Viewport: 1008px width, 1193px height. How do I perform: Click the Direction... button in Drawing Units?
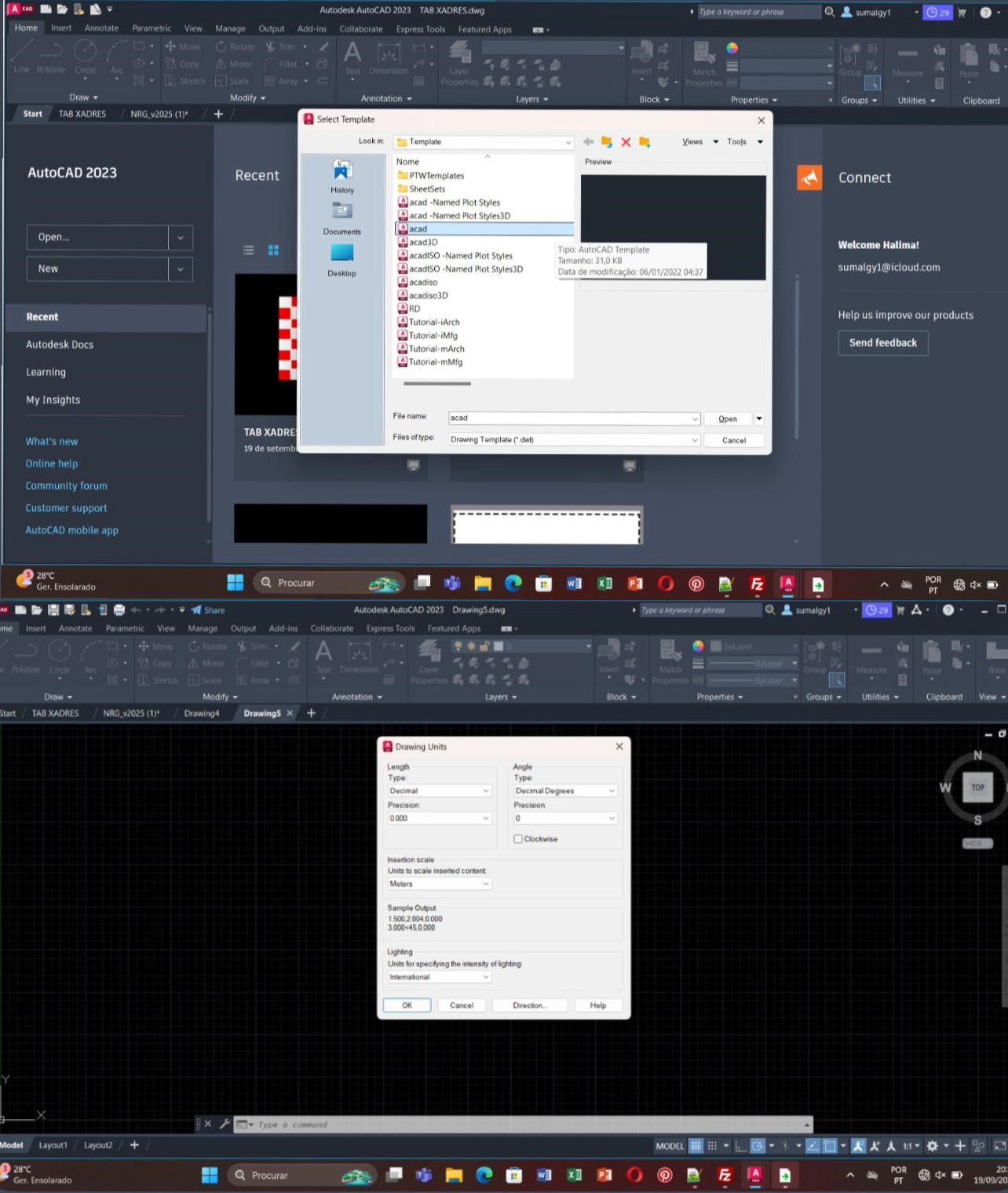[x=530, y=1005]
